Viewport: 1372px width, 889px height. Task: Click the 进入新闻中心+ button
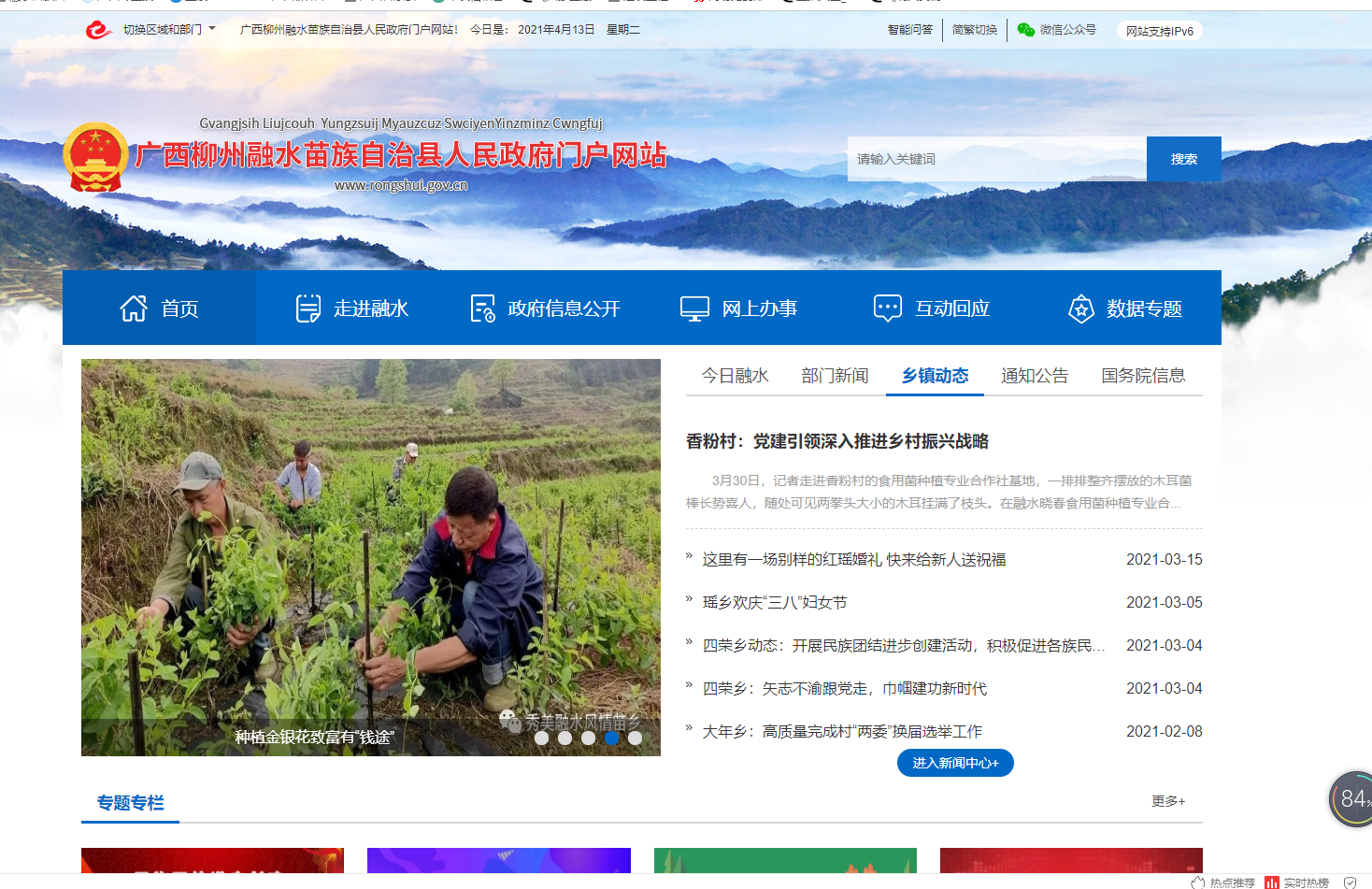click(x=955, y=763)
